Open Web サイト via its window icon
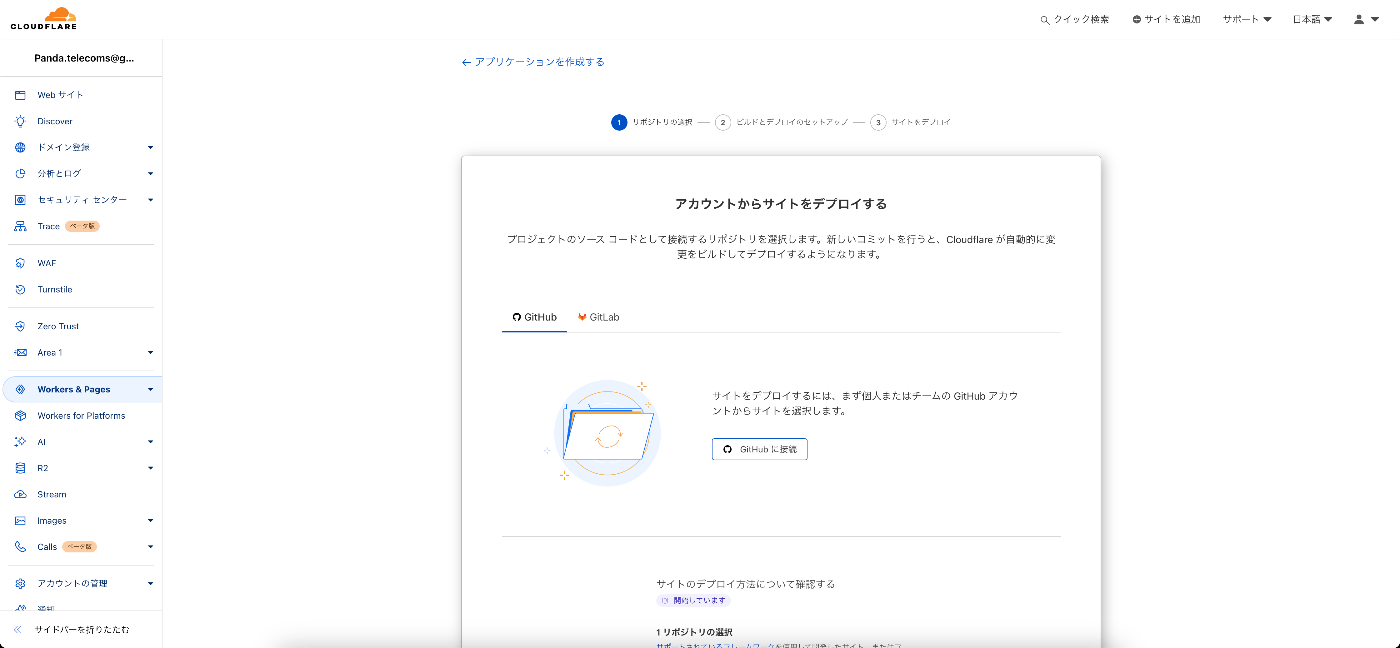This screenshot has height=648, width=1400. 20,95
